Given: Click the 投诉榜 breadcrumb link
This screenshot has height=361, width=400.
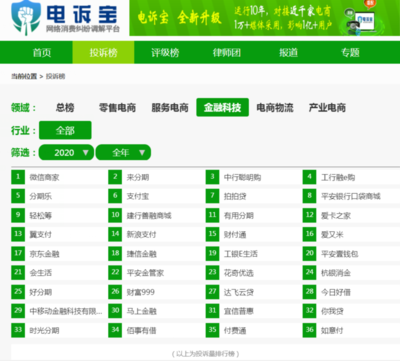Looking at the screenshot, I should (55, 76).
